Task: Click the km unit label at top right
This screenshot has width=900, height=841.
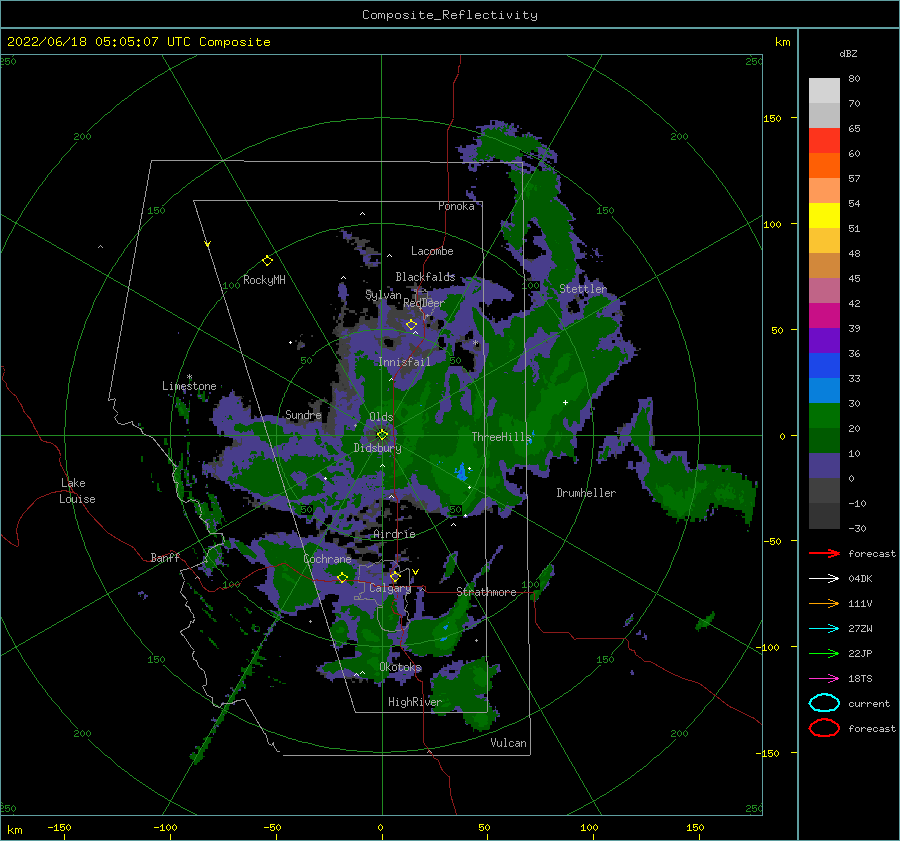Action: tap(782, 42)
